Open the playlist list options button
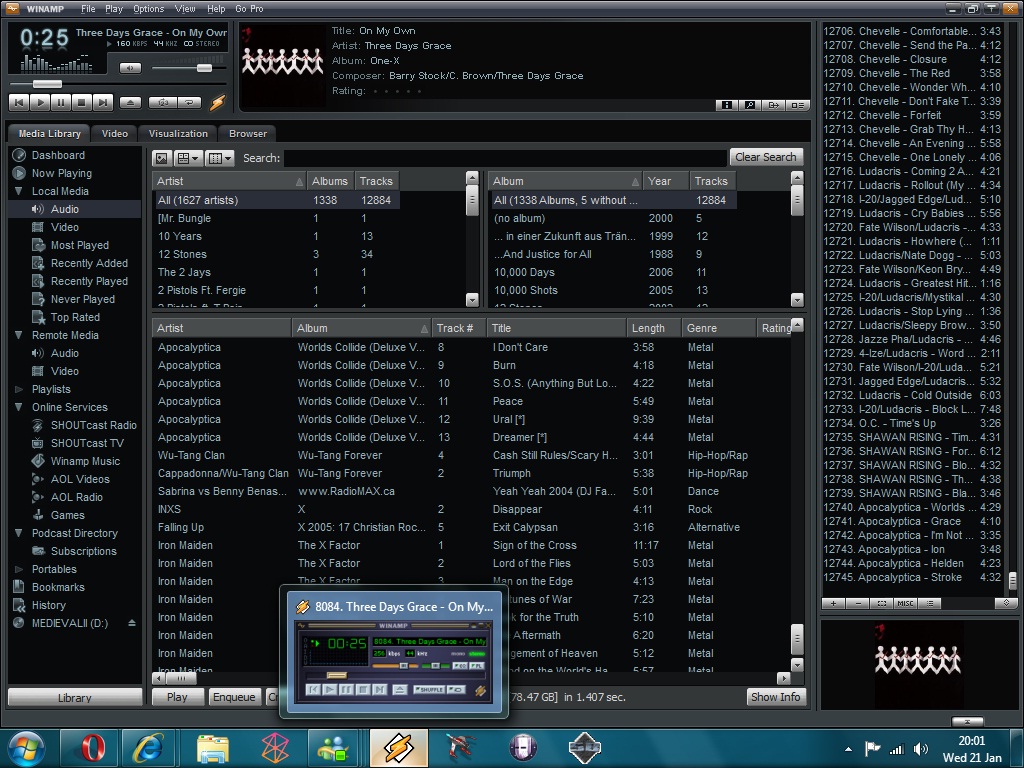This screenshot has height=768, width=1024. 930,603
